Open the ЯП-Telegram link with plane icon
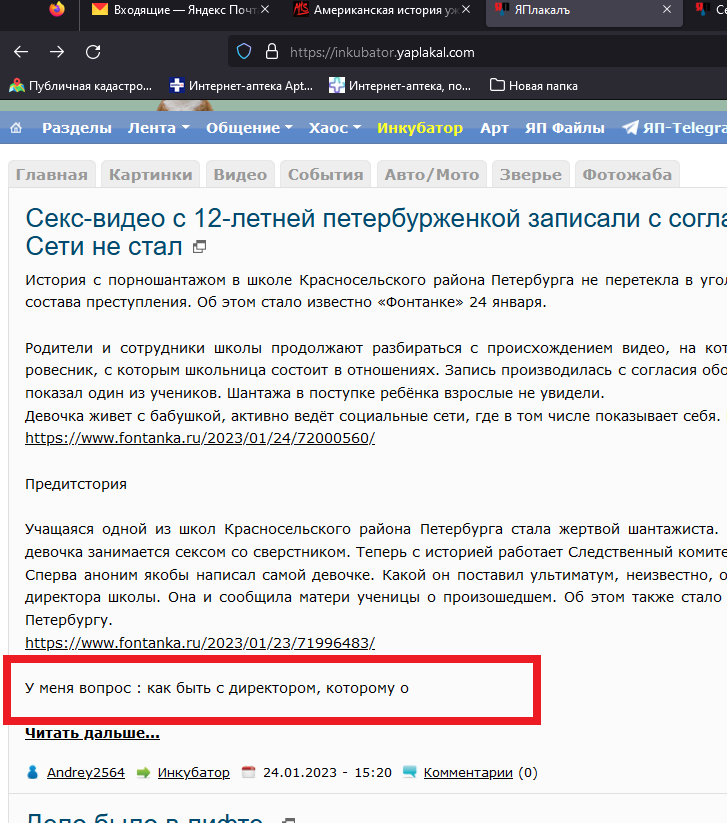727x823 pixels. (x=675, y=128)
